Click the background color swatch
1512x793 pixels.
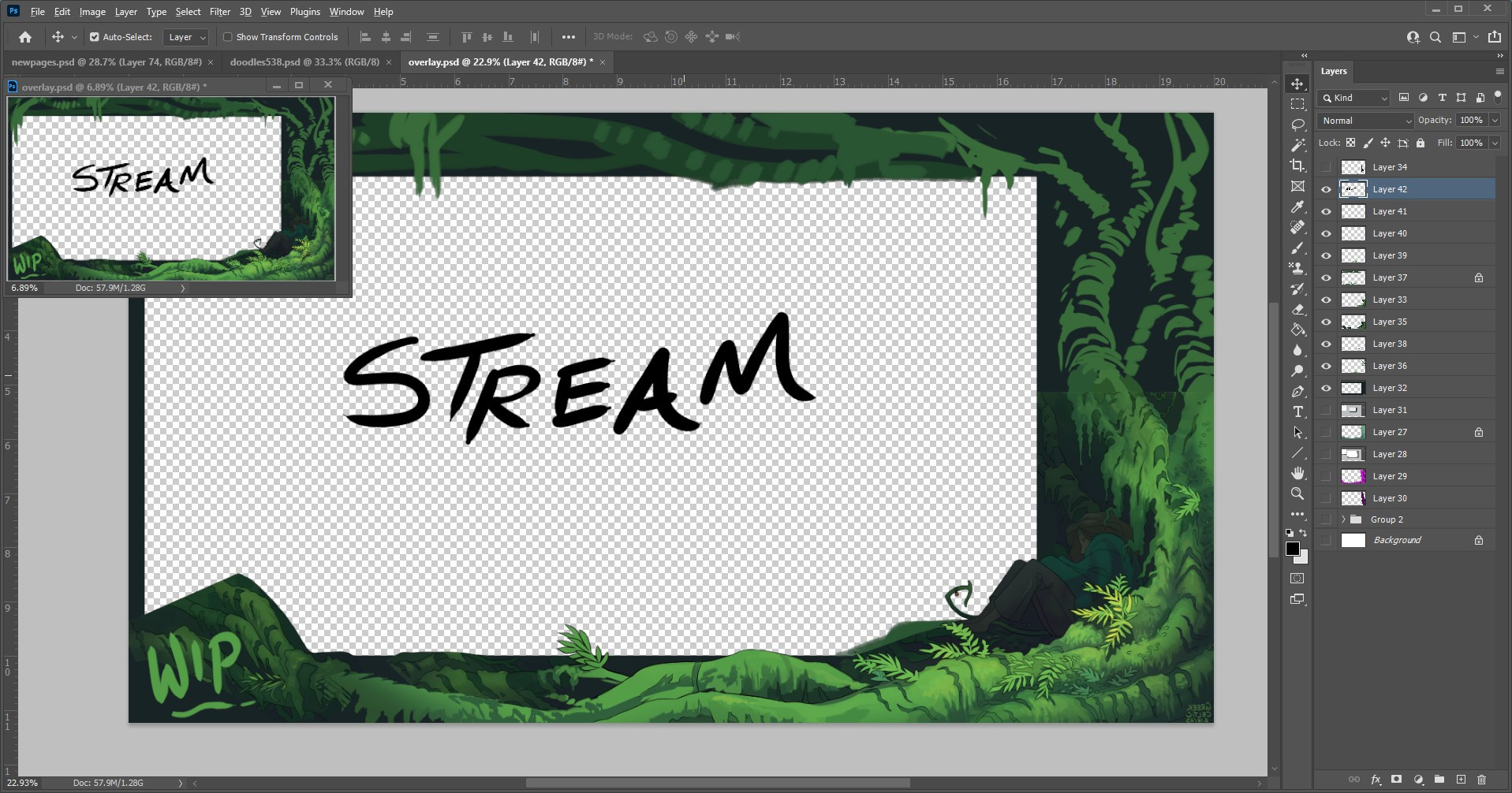point(1303,558)
